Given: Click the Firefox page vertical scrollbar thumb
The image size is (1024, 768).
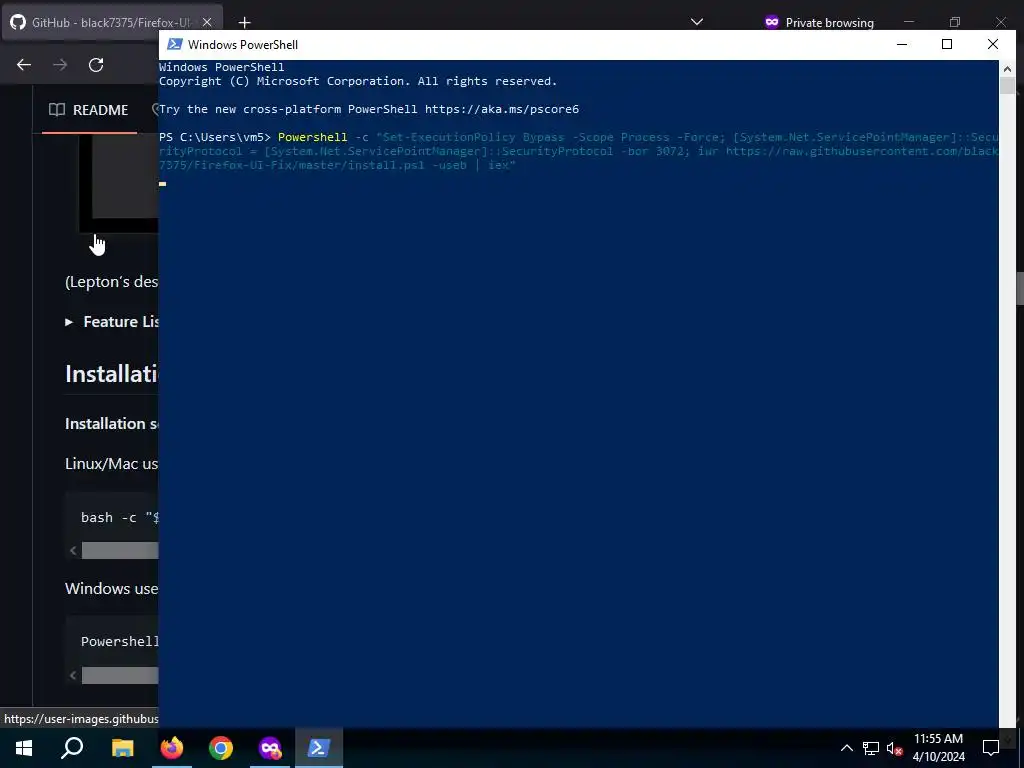Looking at the screenshot, I should click(1019, 289).
